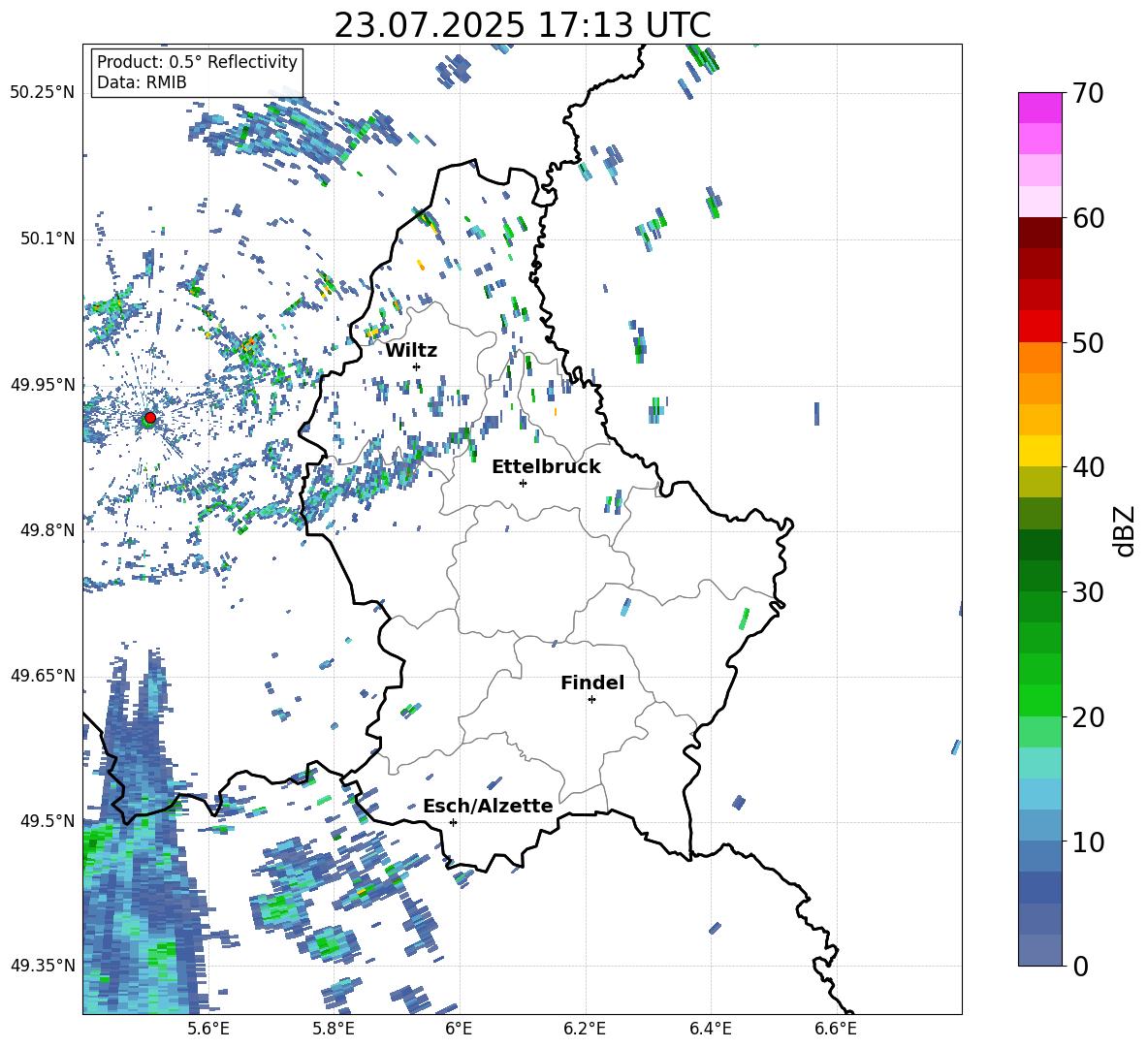Click the 40 tick label on colorbar
This screenshot has height=1048, width=1148.
tap(1087, 467)
